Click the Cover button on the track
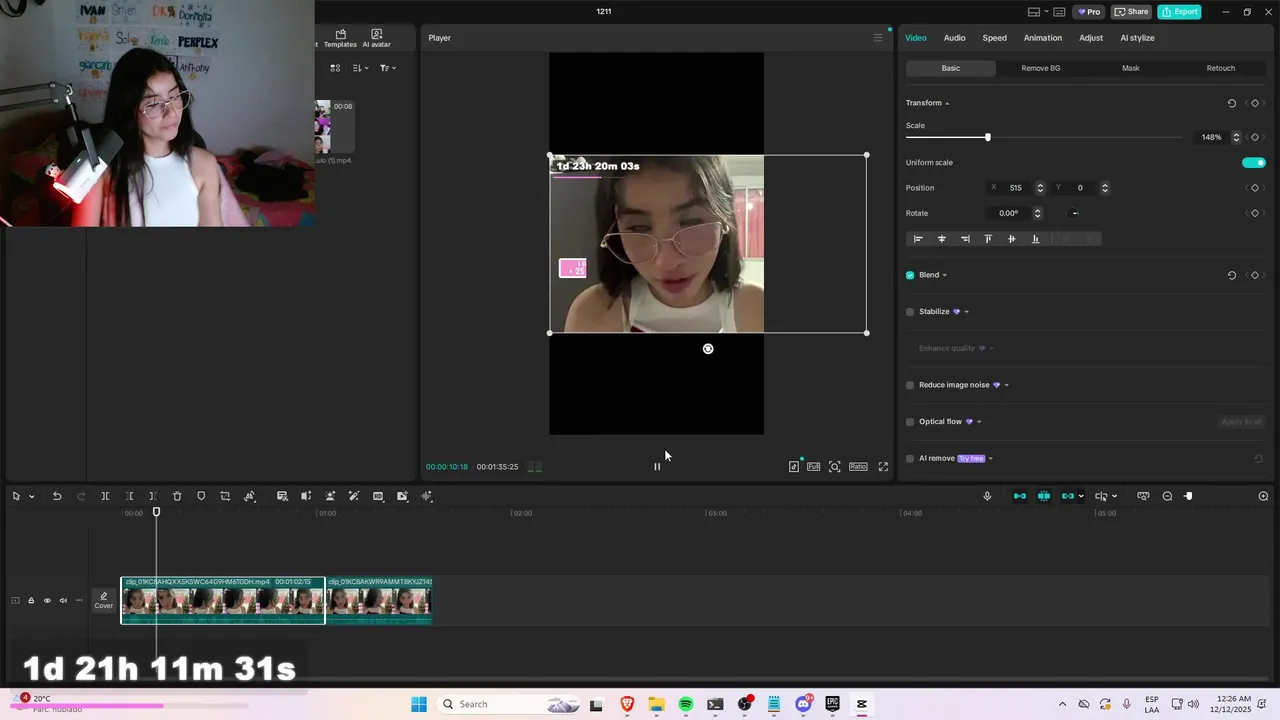 [x=104, y=600]
